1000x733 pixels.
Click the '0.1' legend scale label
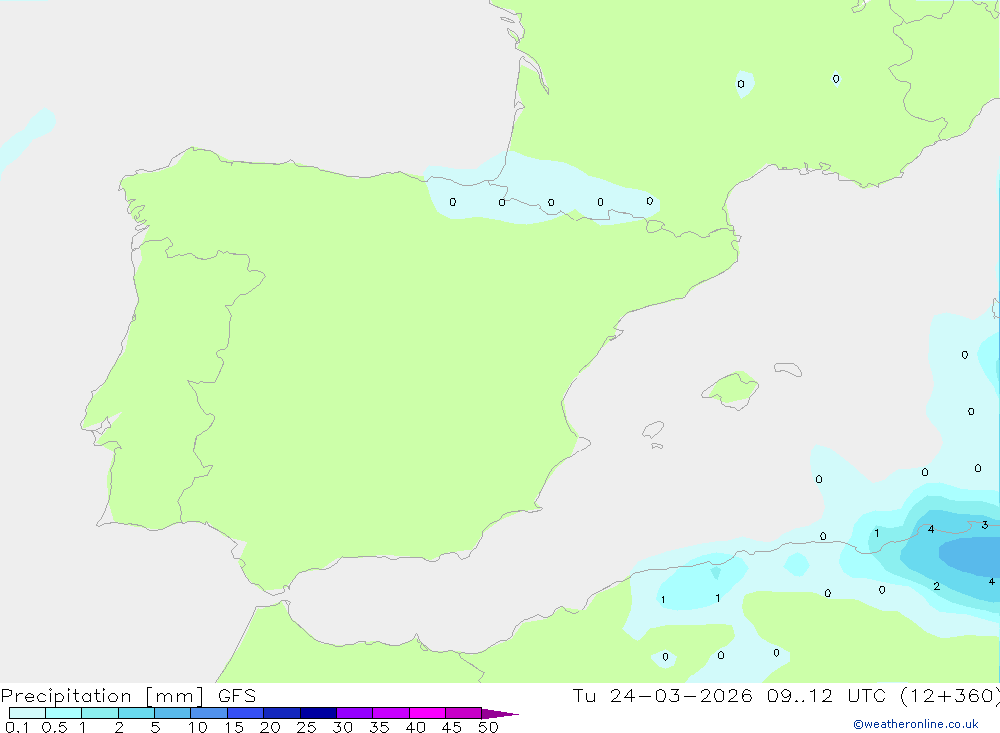[x=17, y=727]
